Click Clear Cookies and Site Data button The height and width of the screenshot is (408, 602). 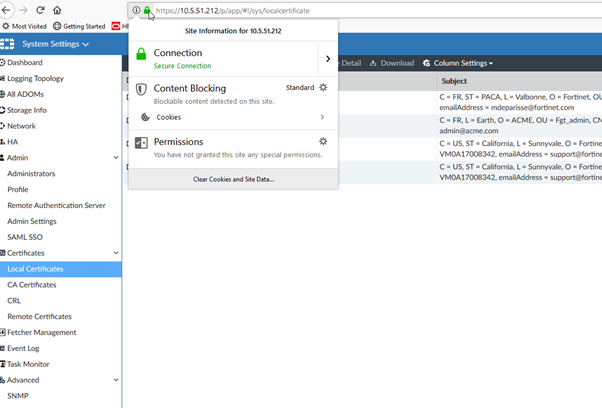233,179
